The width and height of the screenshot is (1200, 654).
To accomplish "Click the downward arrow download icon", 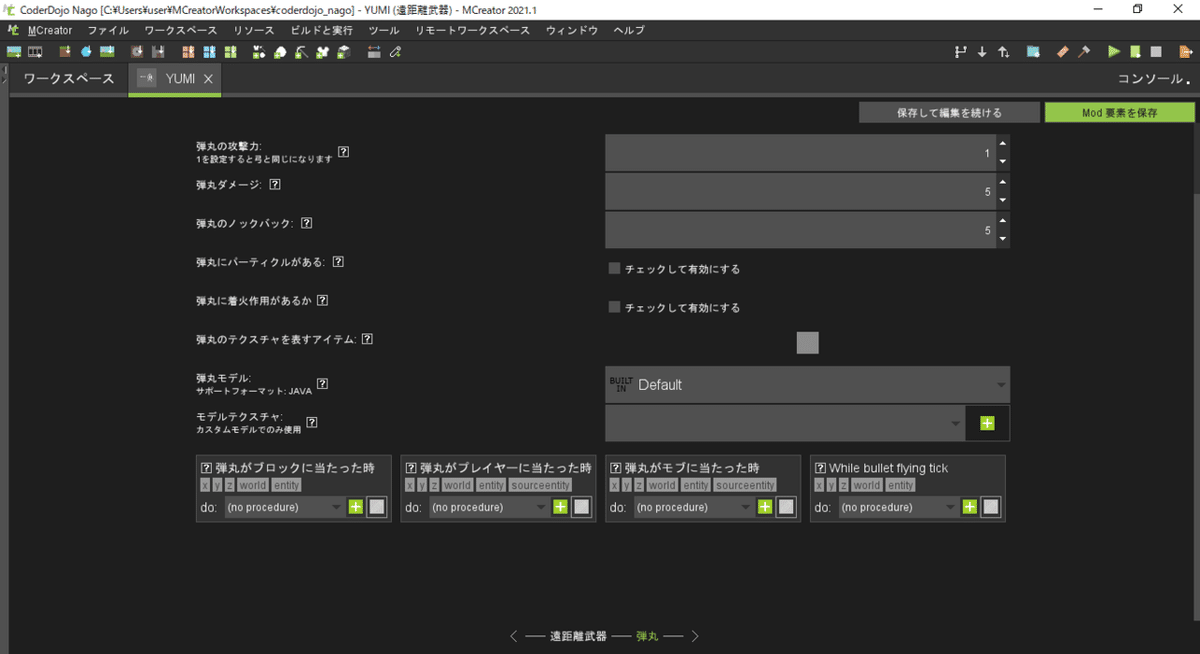I will (x=982, y=51).
